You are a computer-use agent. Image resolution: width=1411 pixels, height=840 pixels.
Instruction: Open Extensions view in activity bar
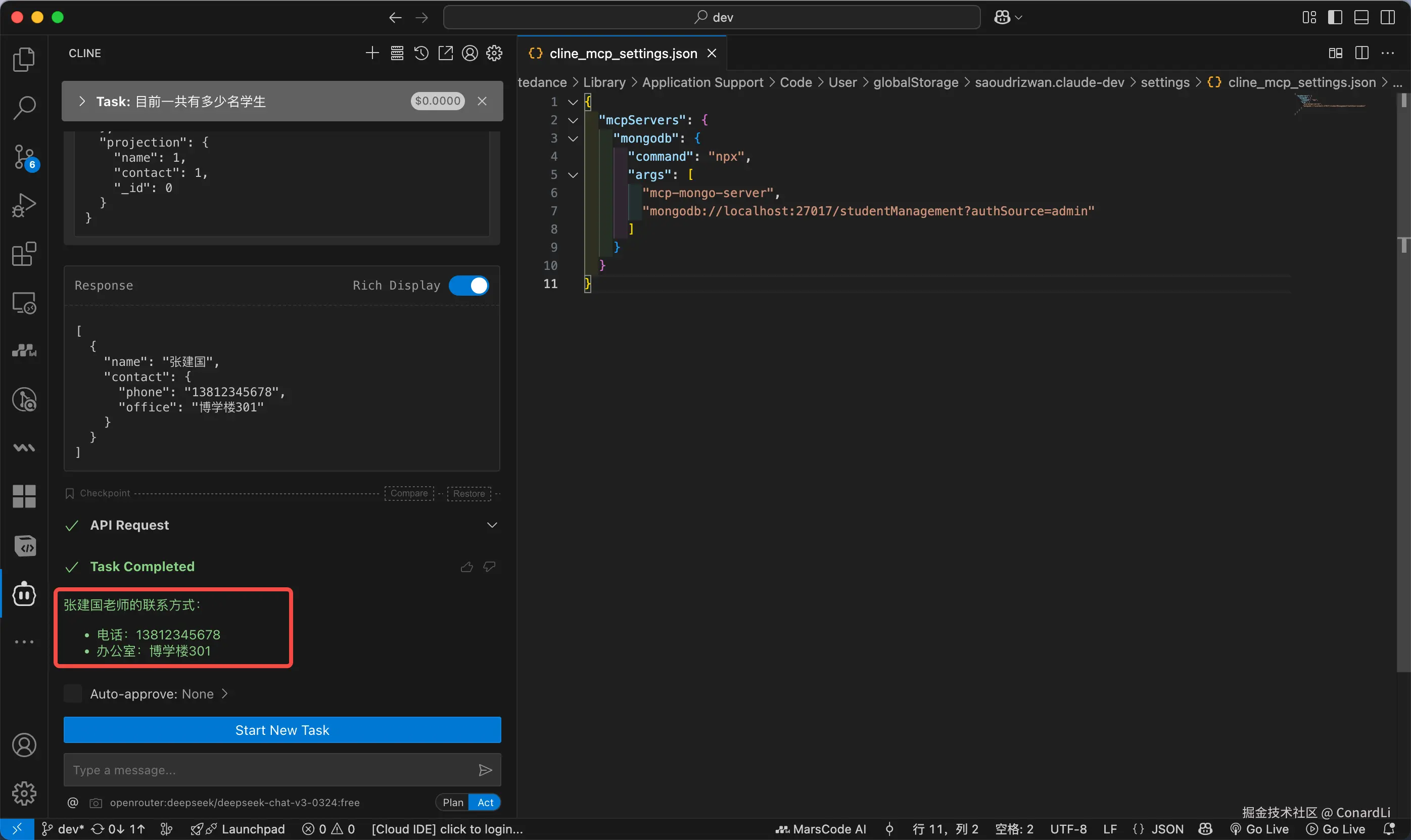pyautogui.click(x=24, y=254)
